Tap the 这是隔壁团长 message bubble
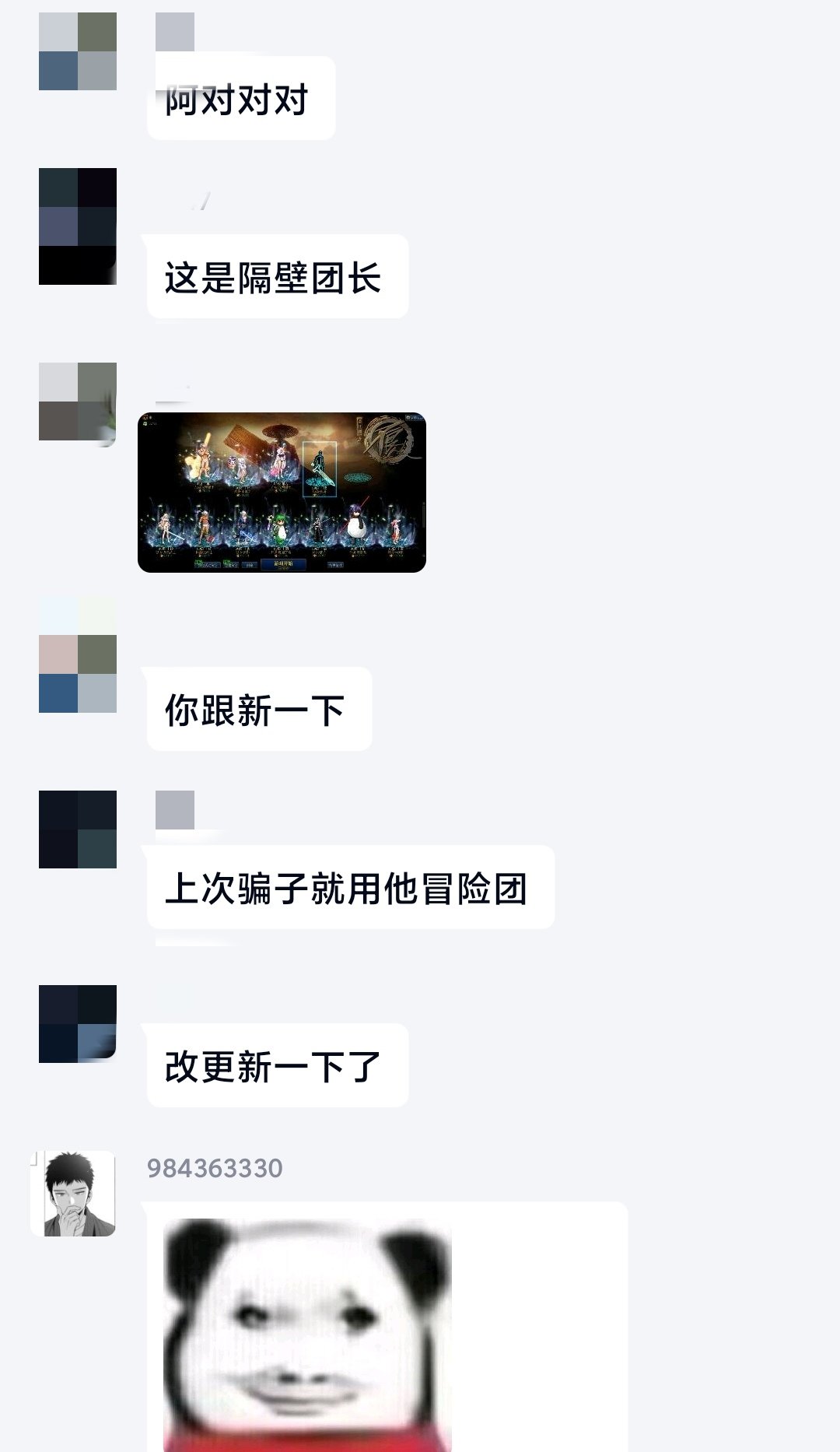This screenshot has width=840, height=1452. (x=278, y=276)
